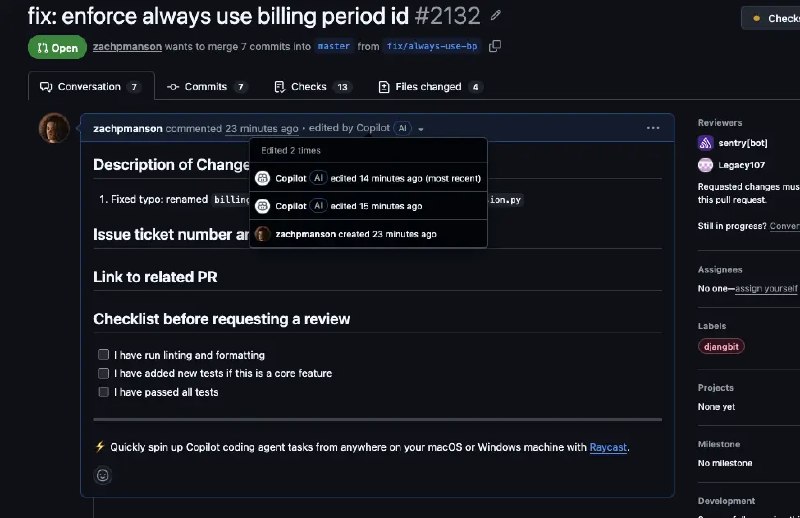Click the green Open status badge

pyautogui.click(x=57, y=47)
